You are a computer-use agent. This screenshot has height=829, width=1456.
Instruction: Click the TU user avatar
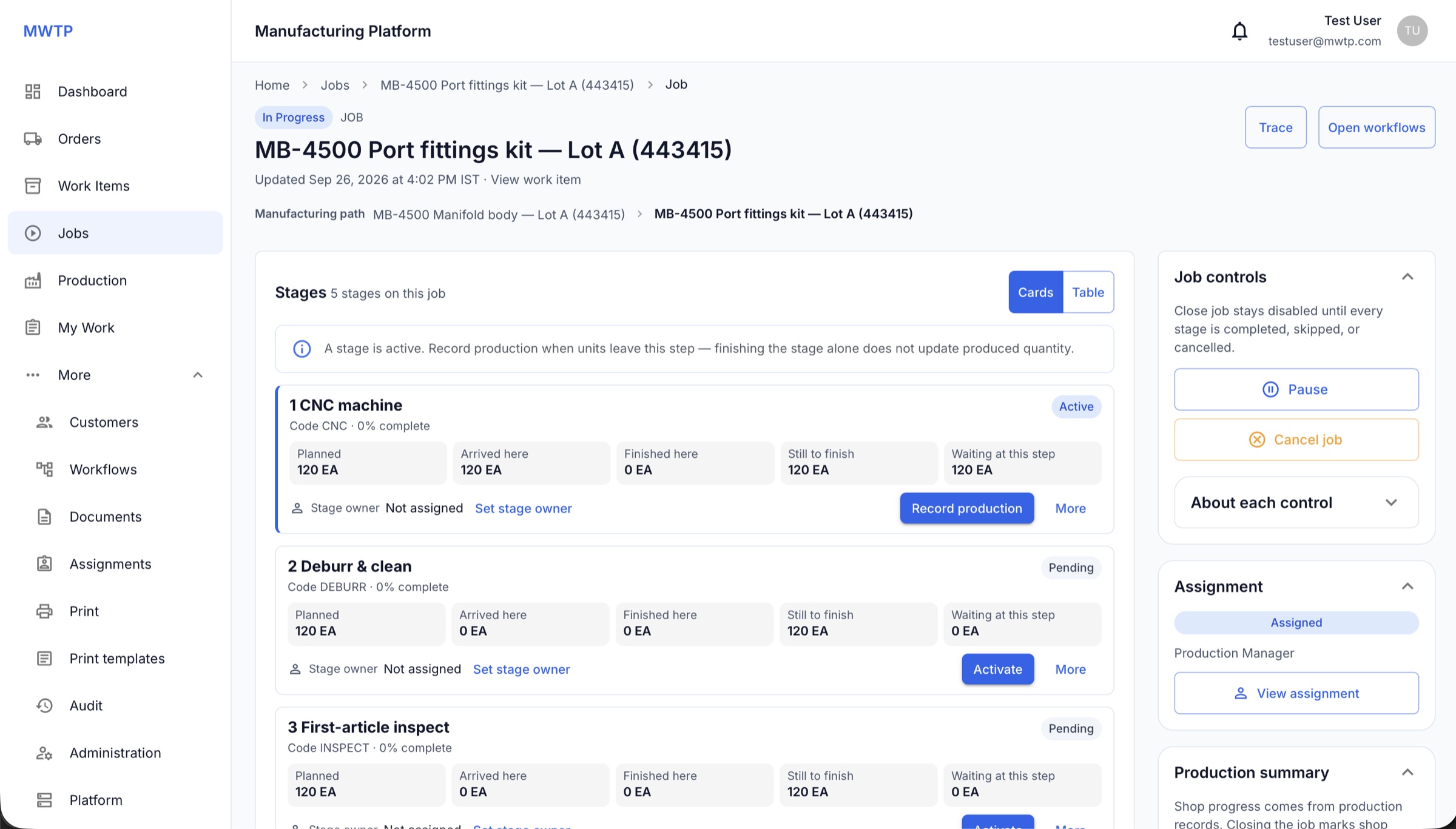tap(1412, 31)
